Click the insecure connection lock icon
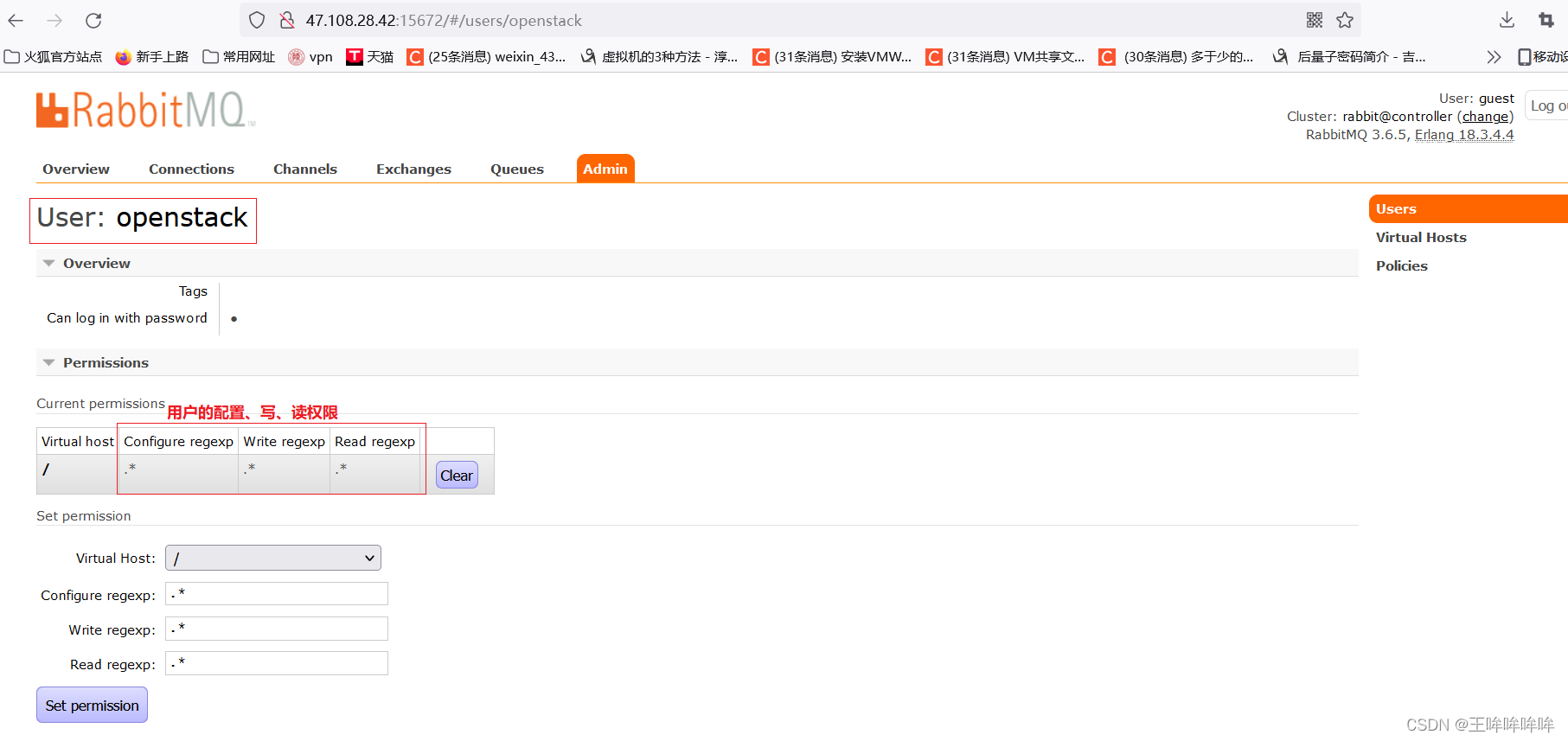Image resolution: width=1568 pixels, height=741 pixels. coord(287,20)
